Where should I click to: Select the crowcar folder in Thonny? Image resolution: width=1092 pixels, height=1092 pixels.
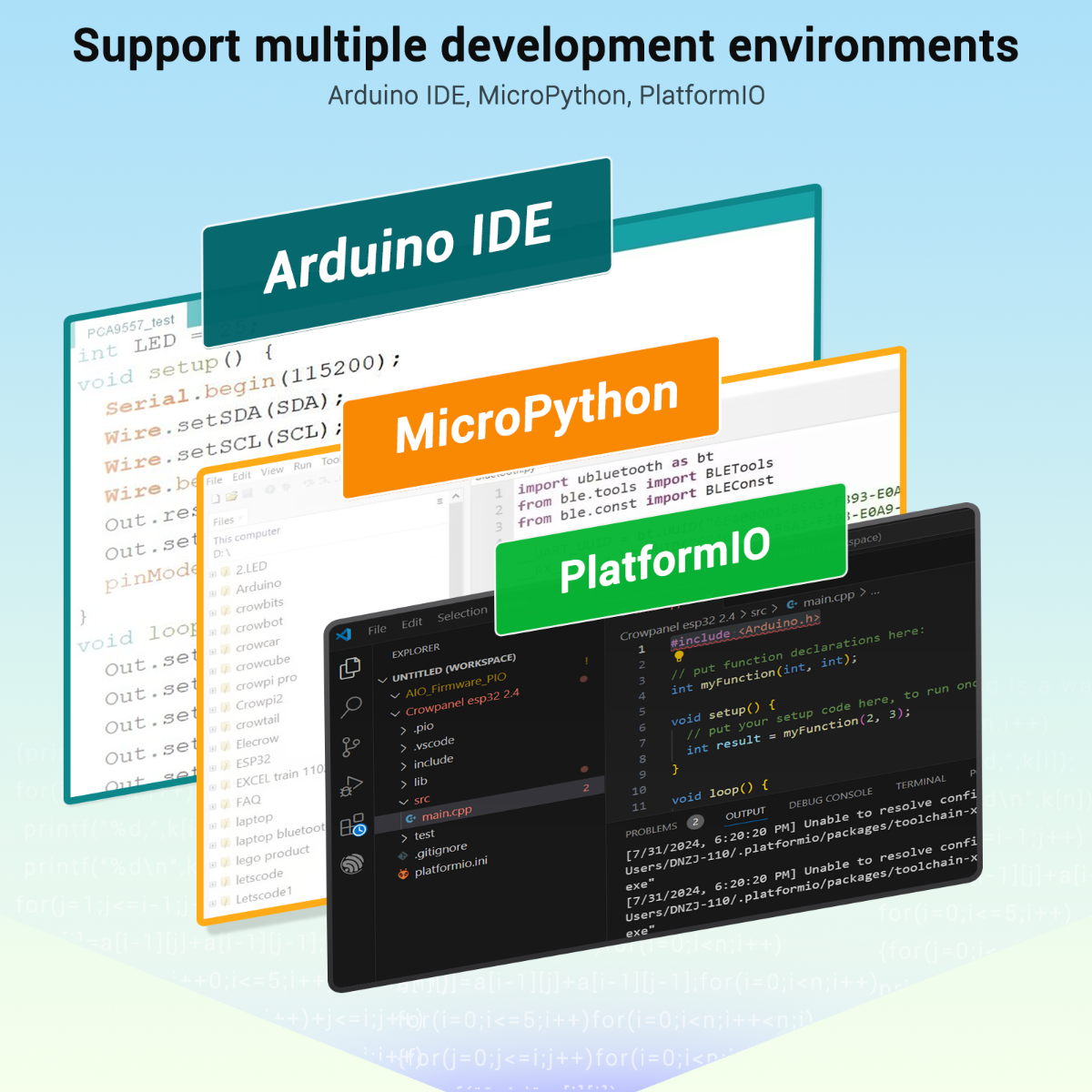258,644
